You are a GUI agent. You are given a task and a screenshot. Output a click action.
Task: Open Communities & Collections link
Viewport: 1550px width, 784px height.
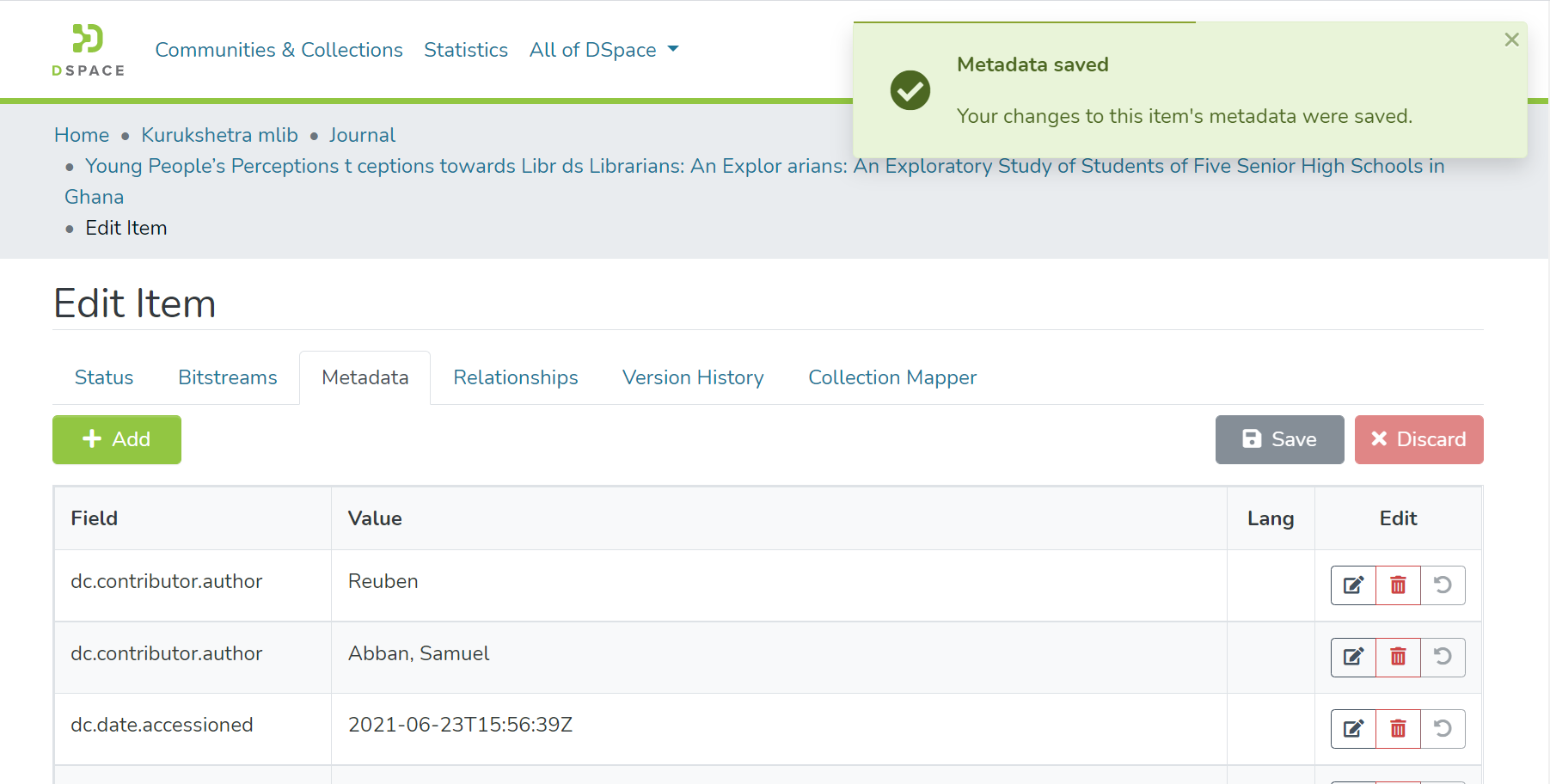[279, 50]
